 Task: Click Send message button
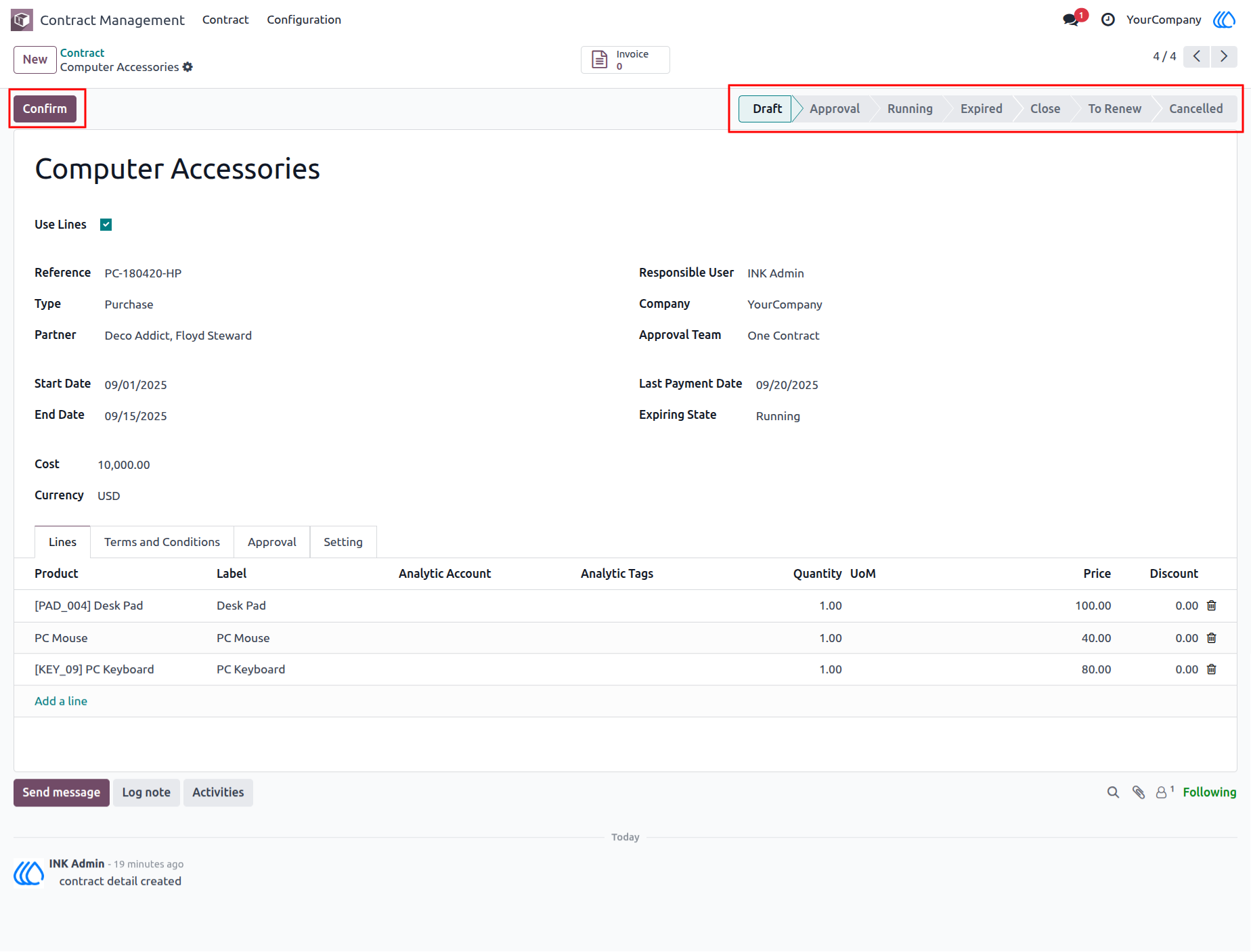pos(62,792)
